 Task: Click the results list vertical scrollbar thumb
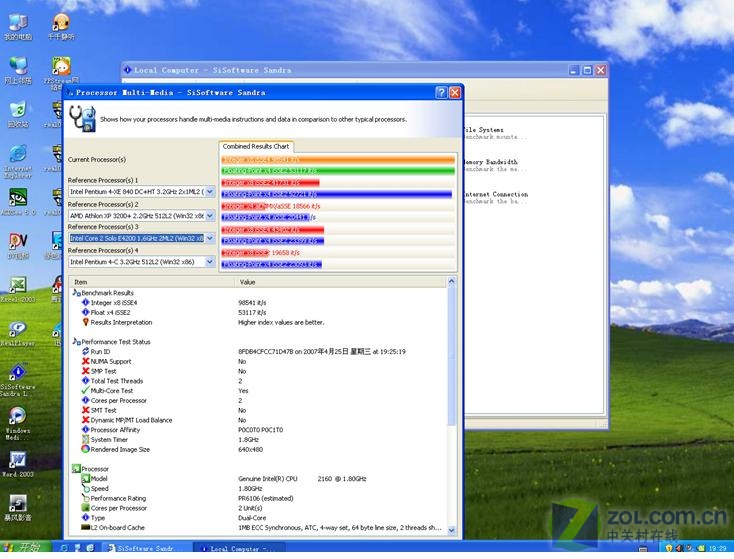[x=451, y=356]
